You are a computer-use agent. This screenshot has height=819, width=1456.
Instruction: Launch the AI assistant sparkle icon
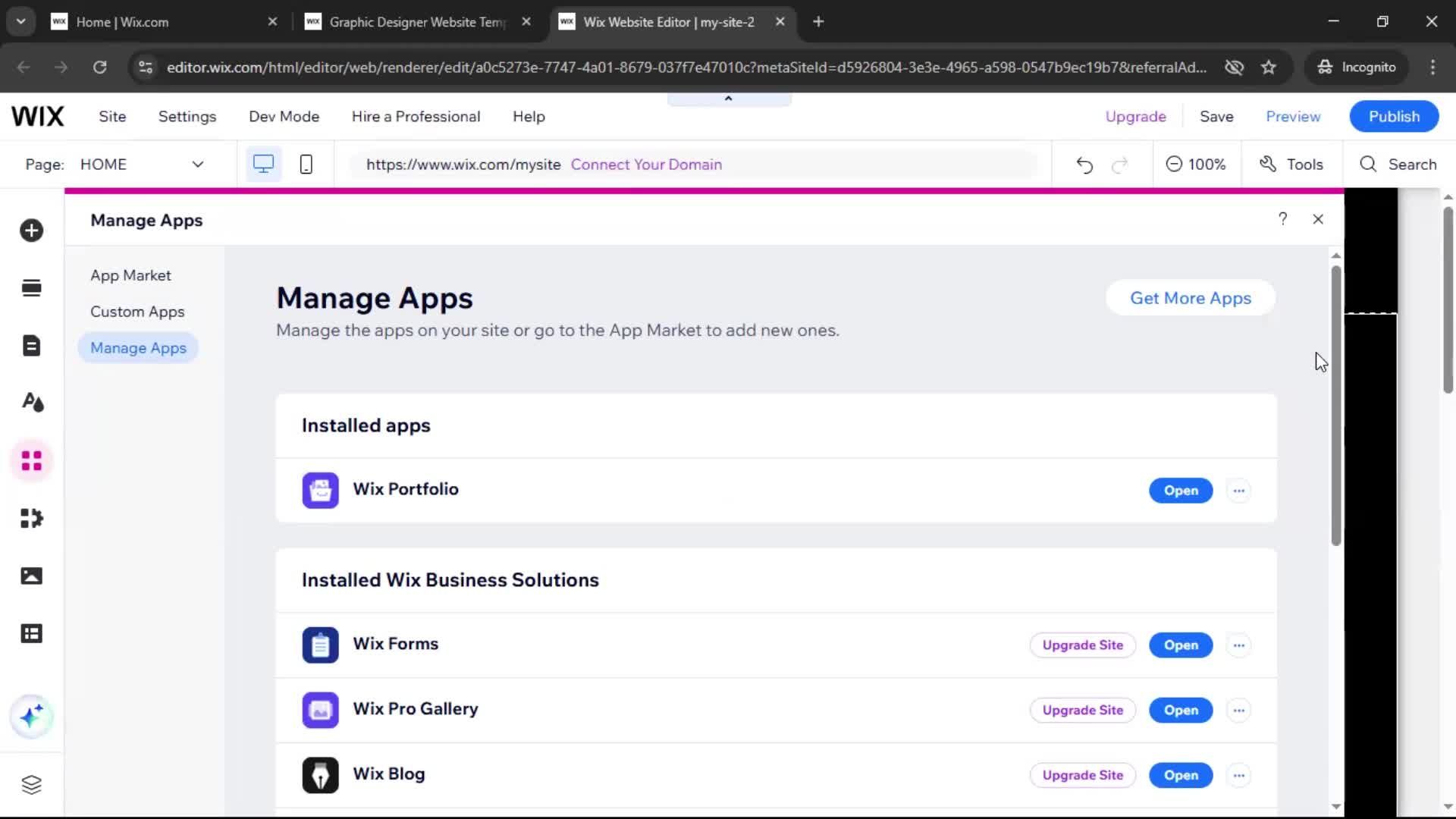tap(31, 717)
